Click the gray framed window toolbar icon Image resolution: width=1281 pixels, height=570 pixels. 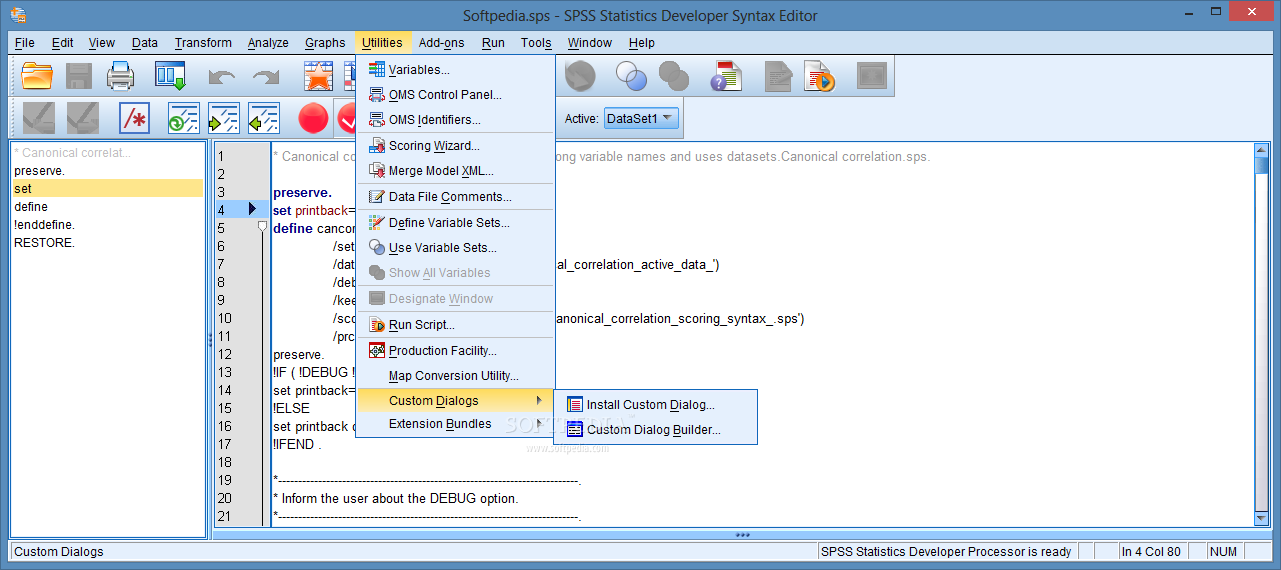click(x=872, y=76)
